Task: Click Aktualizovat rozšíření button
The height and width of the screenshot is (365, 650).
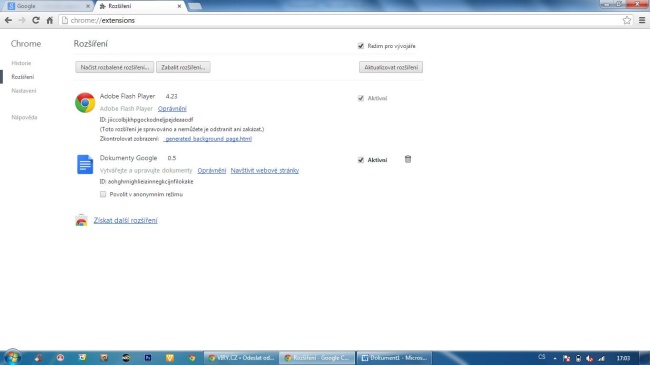Action: (x=391, y=67)
